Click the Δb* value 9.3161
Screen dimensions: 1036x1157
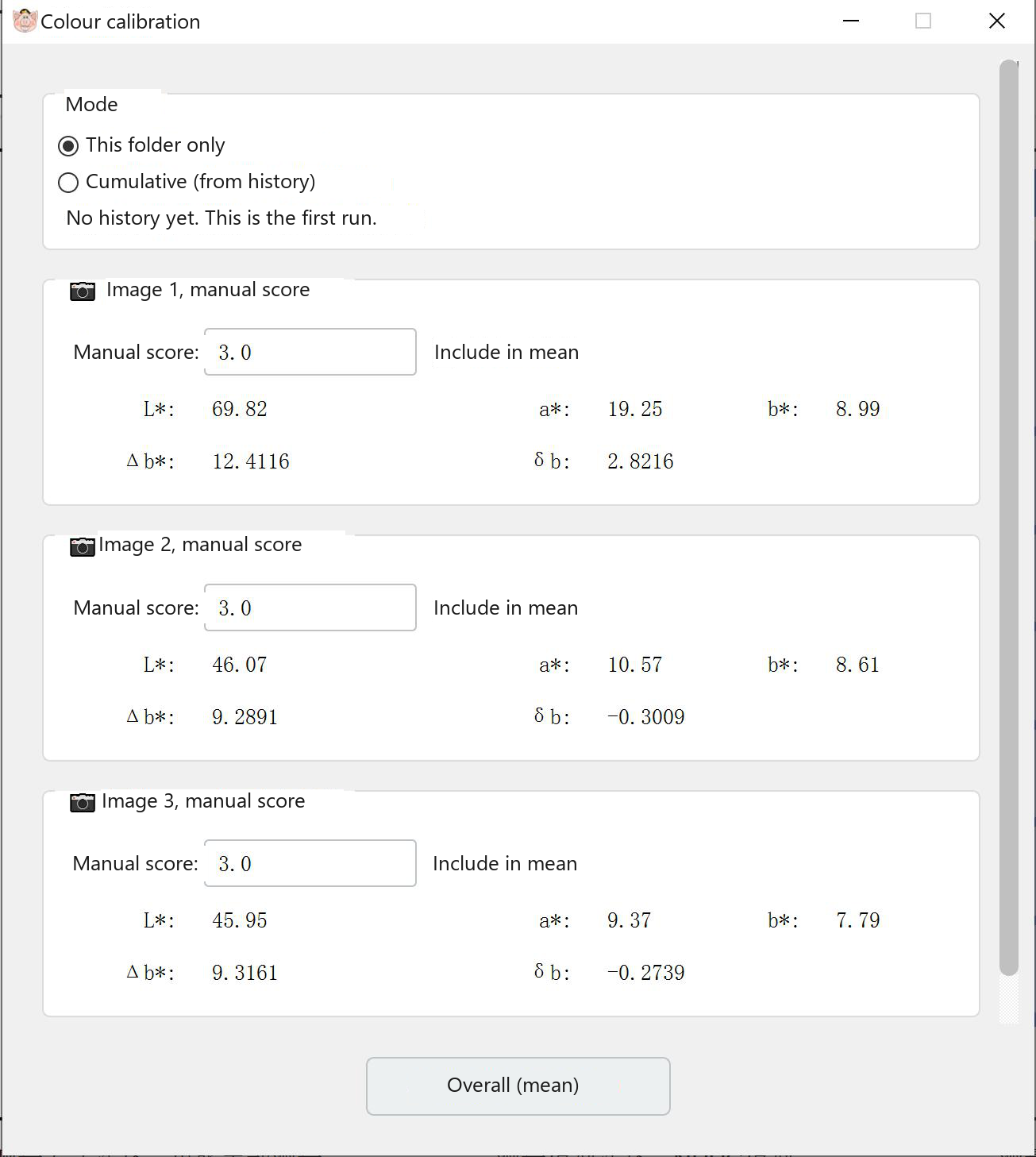click(245, 973)
